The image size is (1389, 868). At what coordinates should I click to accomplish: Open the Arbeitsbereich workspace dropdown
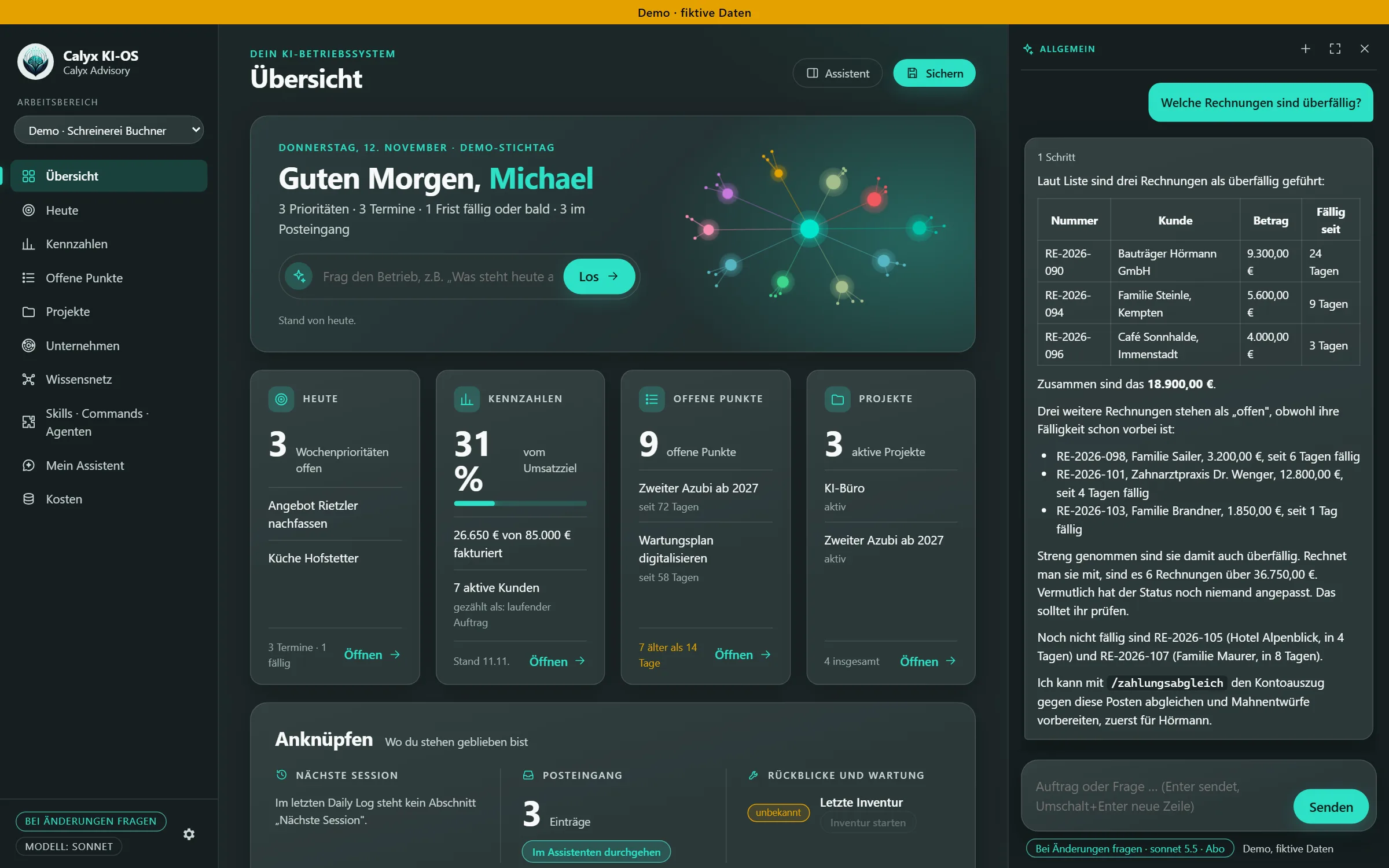(x=109, y=130)
